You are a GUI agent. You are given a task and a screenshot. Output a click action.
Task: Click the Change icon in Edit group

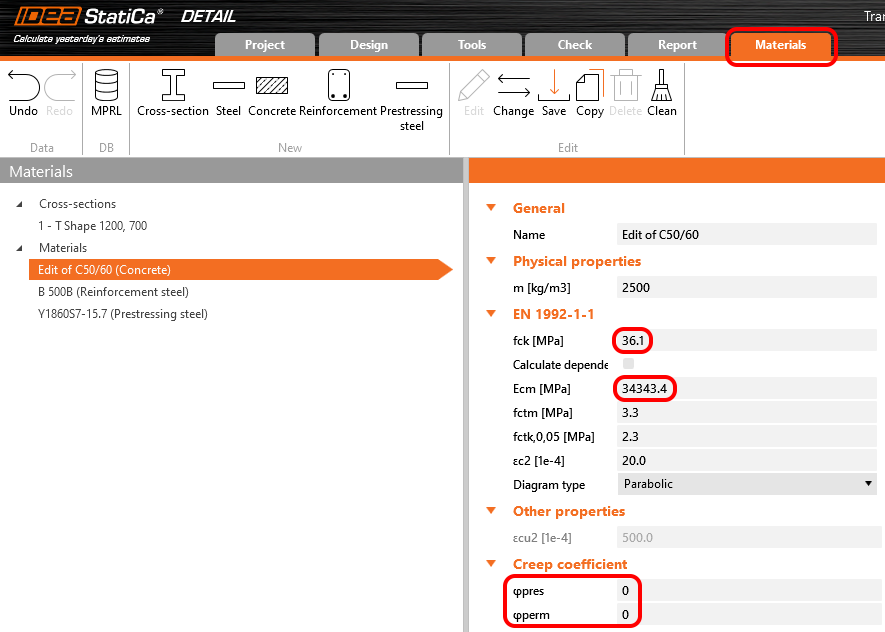513,87
